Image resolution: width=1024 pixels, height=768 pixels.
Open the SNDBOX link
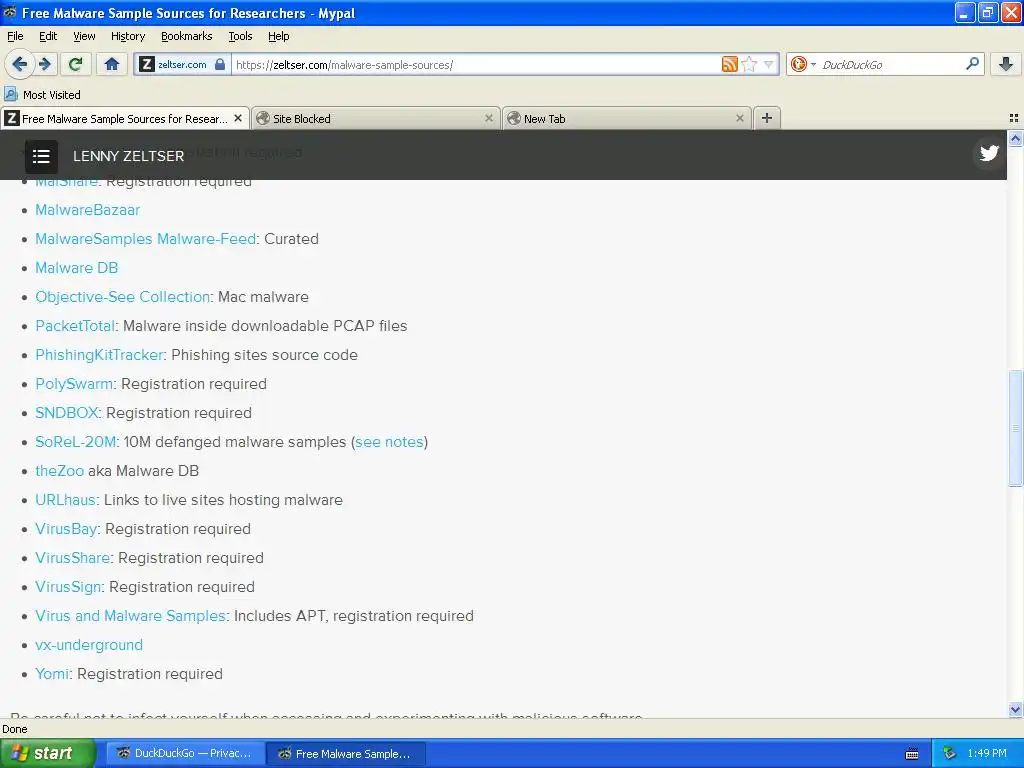click(67, 413)
